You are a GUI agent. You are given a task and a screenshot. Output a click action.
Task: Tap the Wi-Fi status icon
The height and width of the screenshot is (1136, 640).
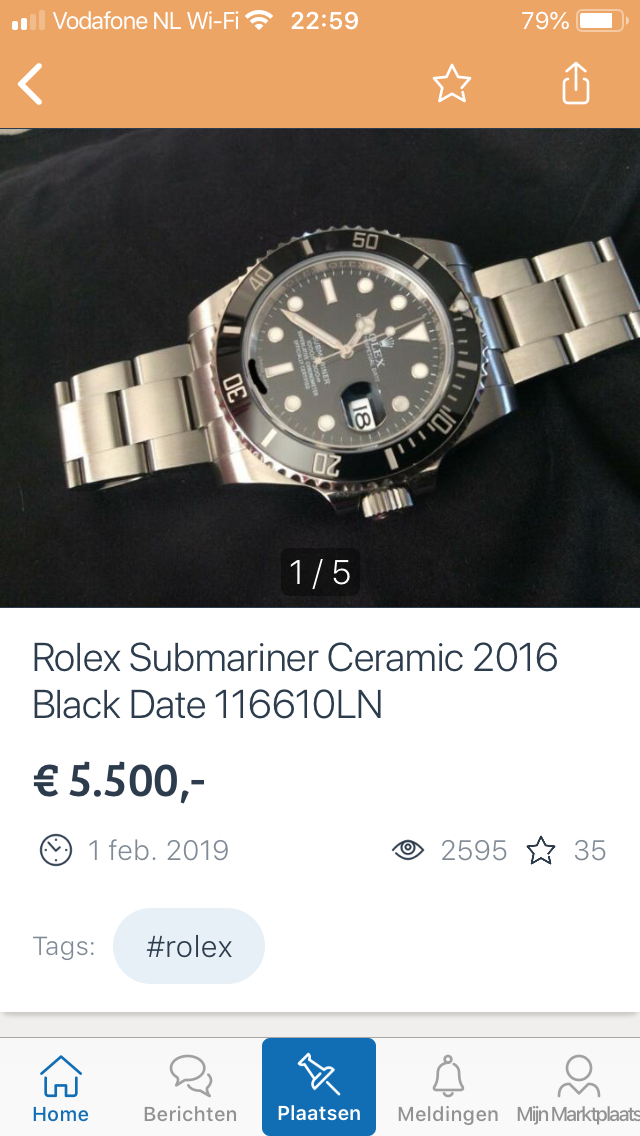pos(259,20)
